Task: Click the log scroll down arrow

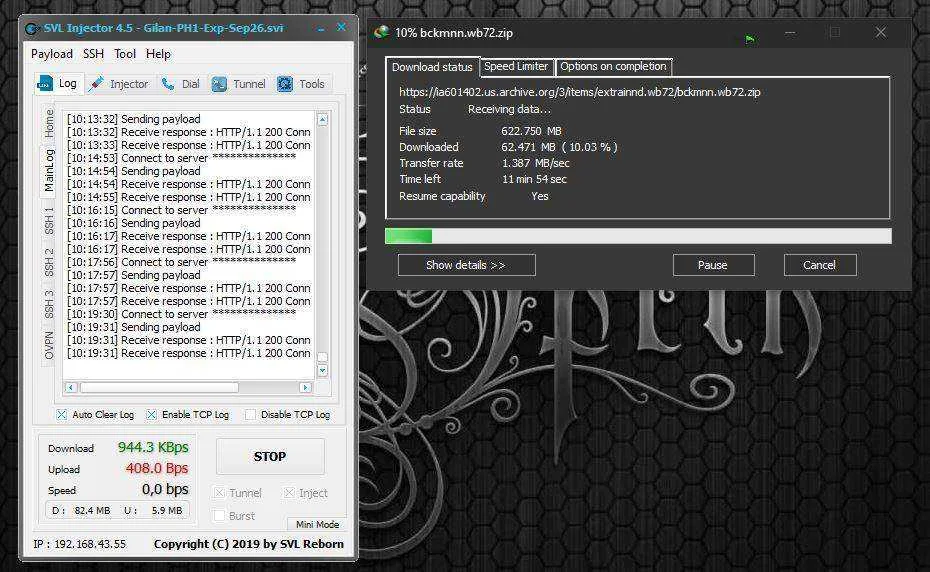Action: (323, 371)
